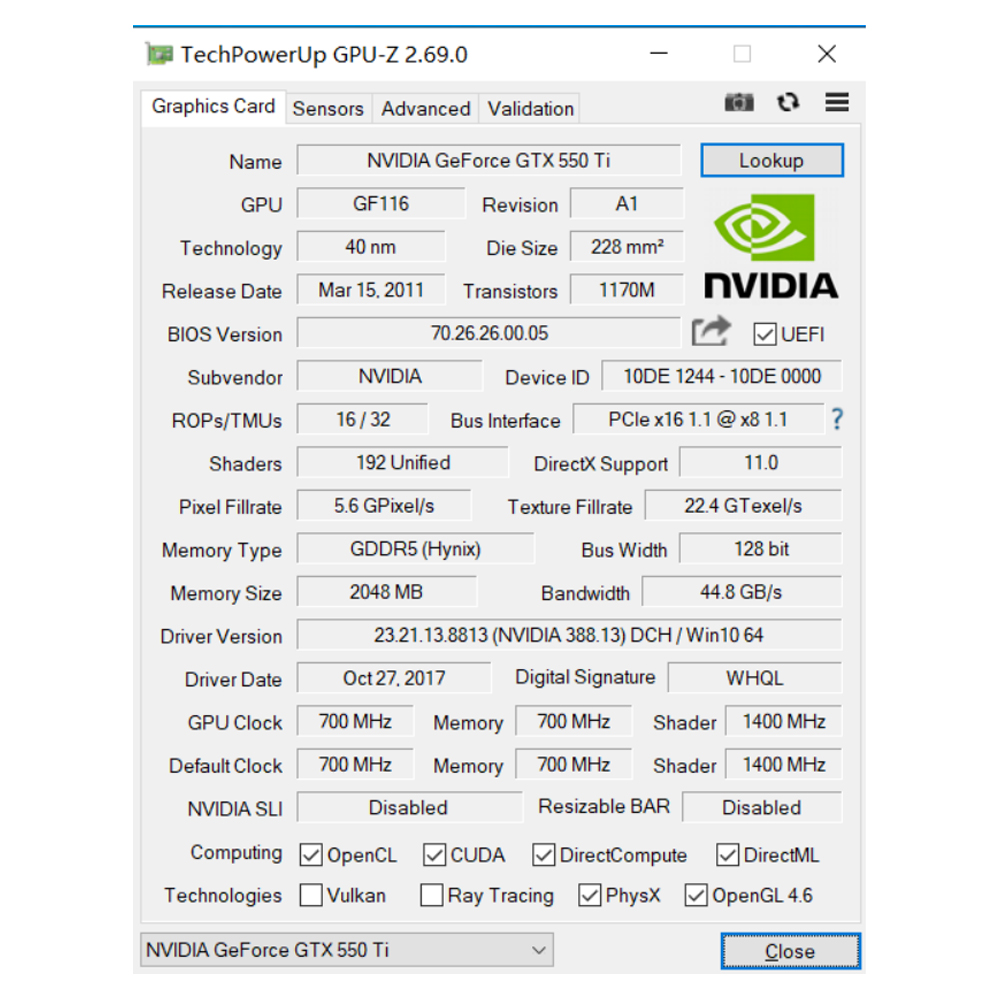Click the Bandwidth field 44.8 GB/s
Image resolution: width=1000 pixels, height=1000 pixels.
[742, 592]
